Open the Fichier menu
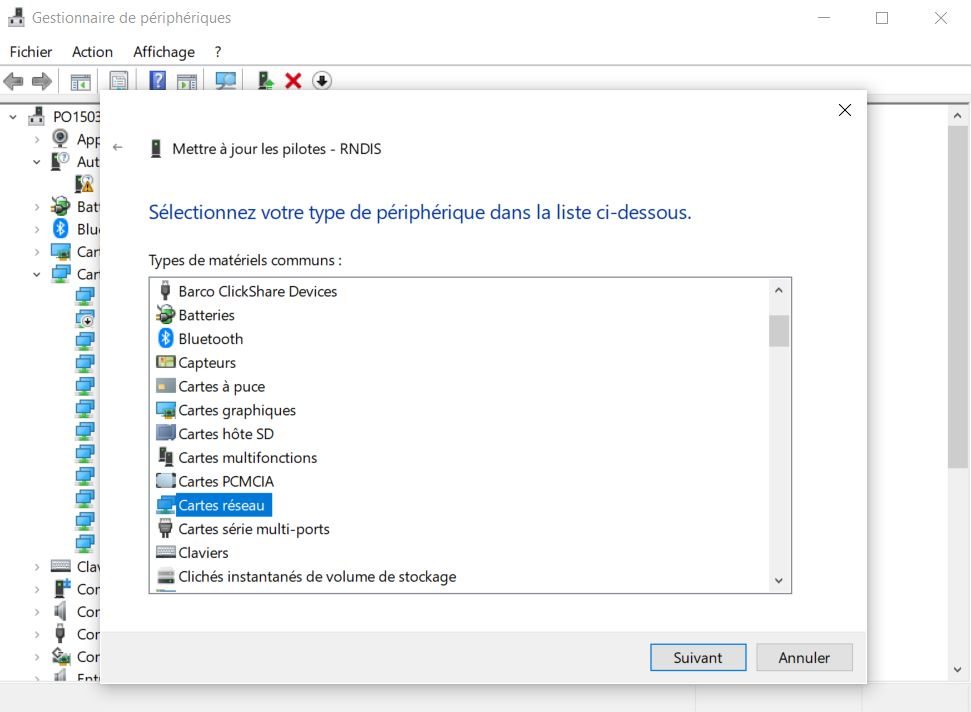The width and height of the screenshot is (971, 712). (x=31, y=52)
